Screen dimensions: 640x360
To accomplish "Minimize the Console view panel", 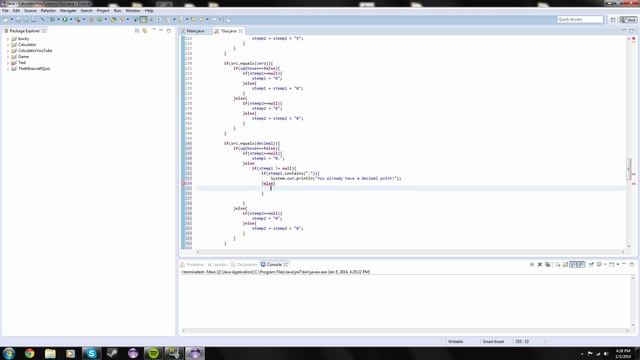I will [x=624, y=264].
